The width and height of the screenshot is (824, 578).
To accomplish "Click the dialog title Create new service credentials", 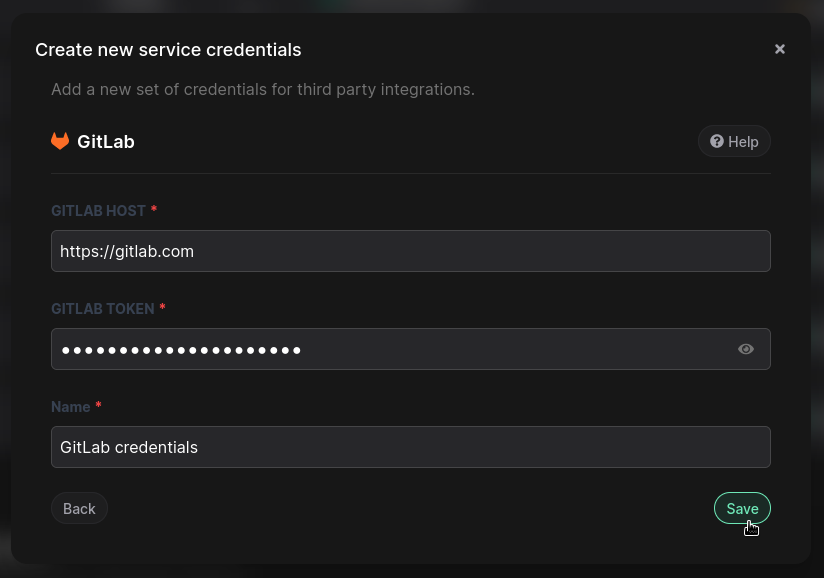I will click(x=168, y=49).
